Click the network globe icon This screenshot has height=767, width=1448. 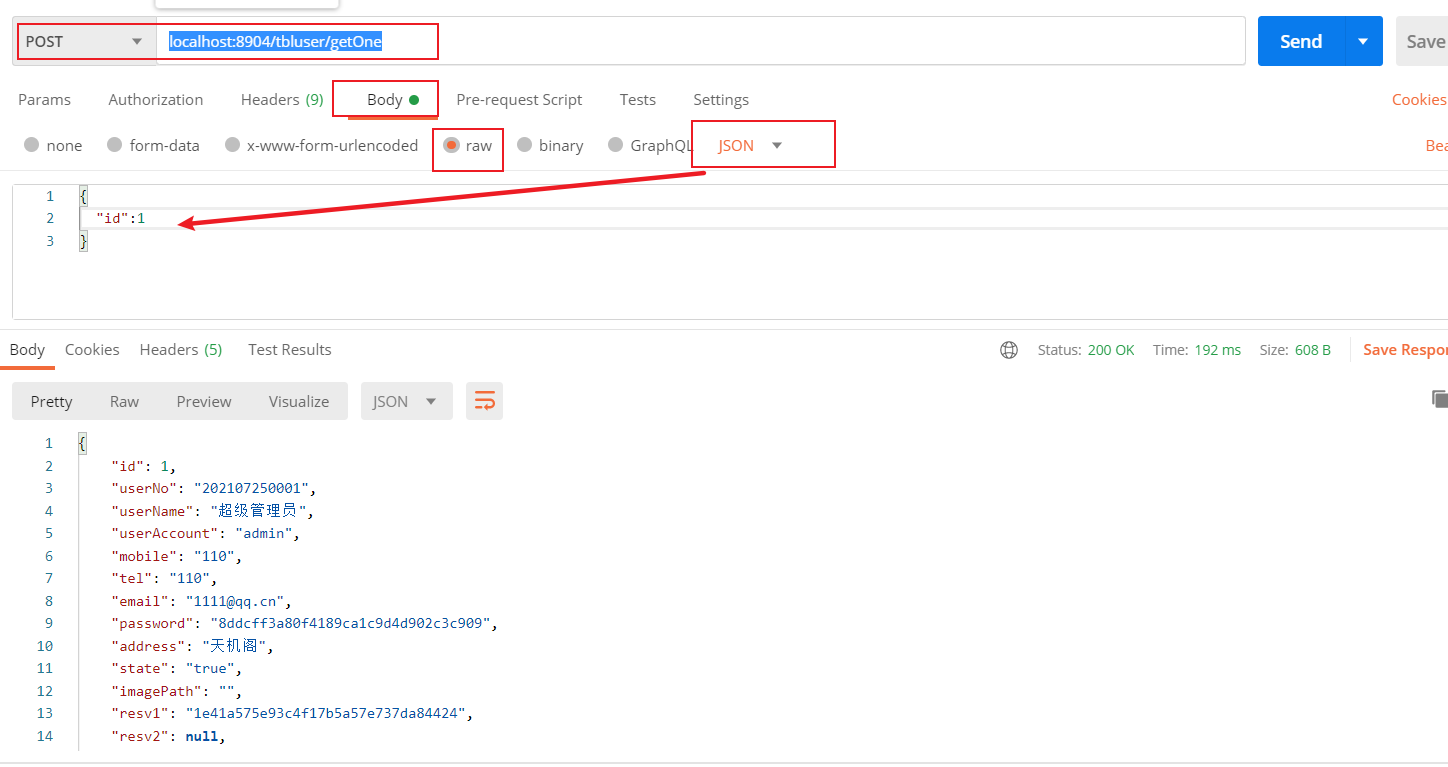[1009, 350]
